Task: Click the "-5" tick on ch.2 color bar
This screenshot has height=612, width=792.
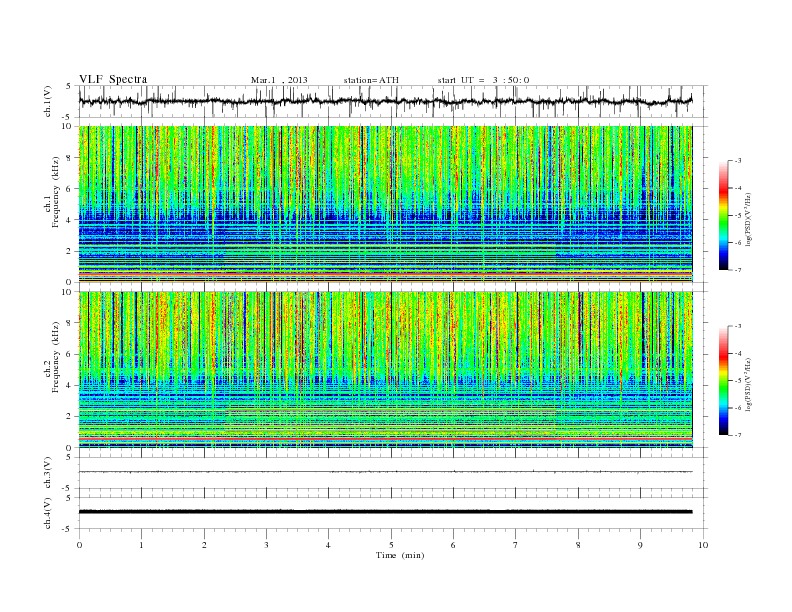Action: [738, 380]
